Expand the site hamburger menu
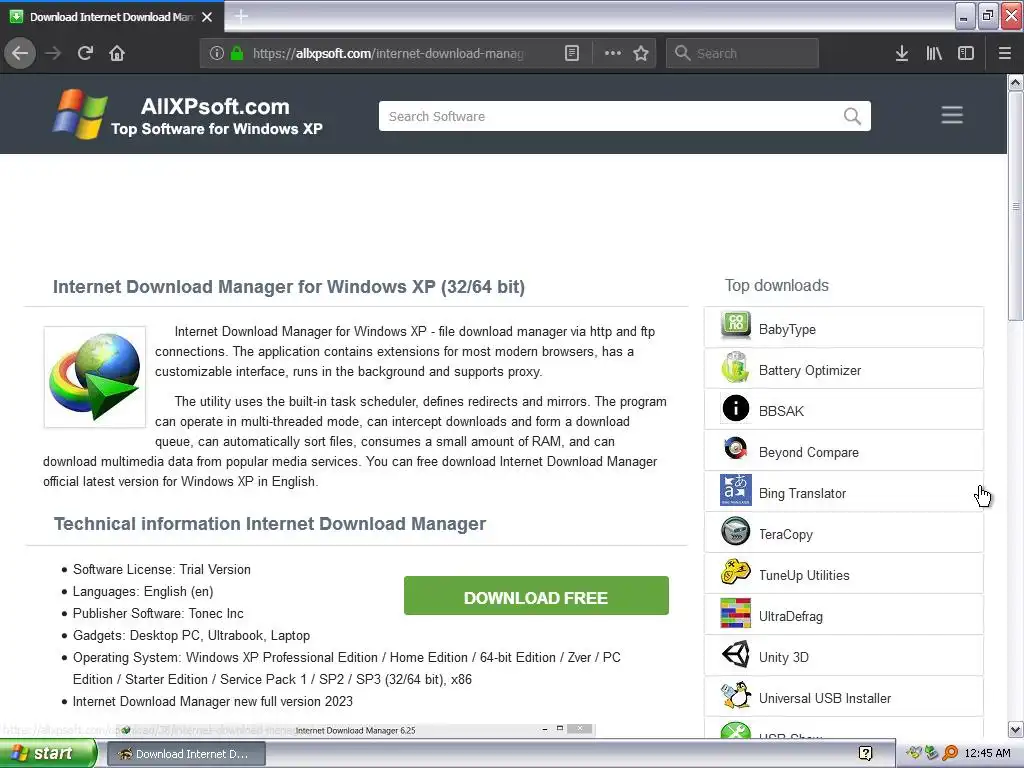 tap(952, 115)
